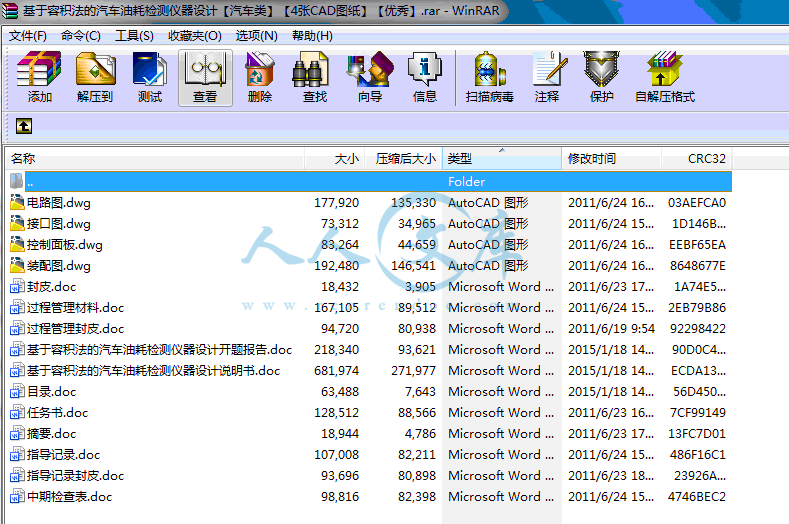Screen dimensions: 789x524
Task: Sort by Modified time (修改时间) header
Action: (x=611, y=159)
